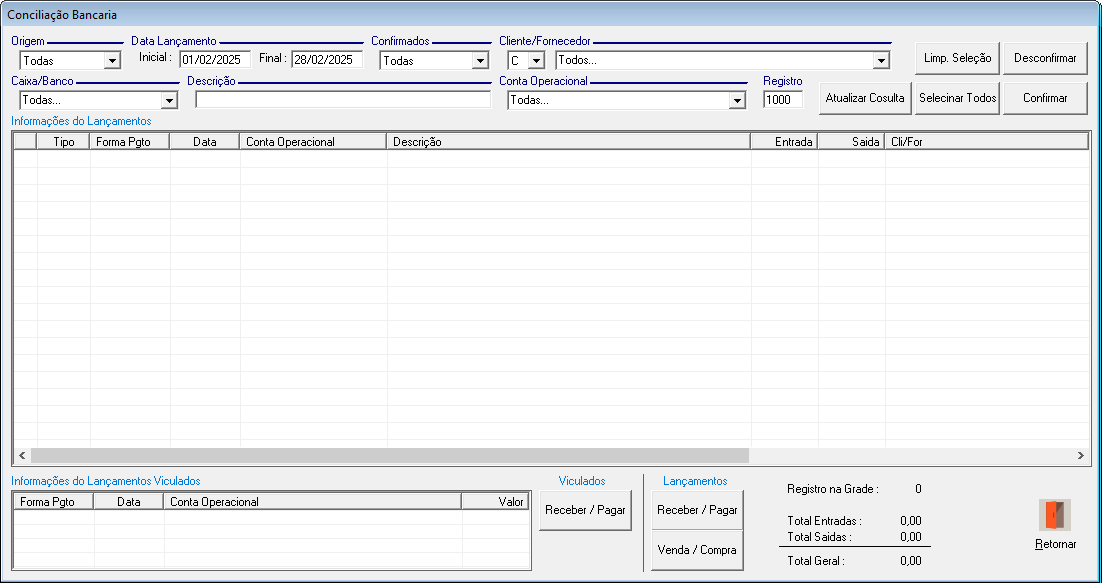Screen dimensions: 1102x583
Task: Click Atualizar Consulta button
Action: (x=865, y=98)
